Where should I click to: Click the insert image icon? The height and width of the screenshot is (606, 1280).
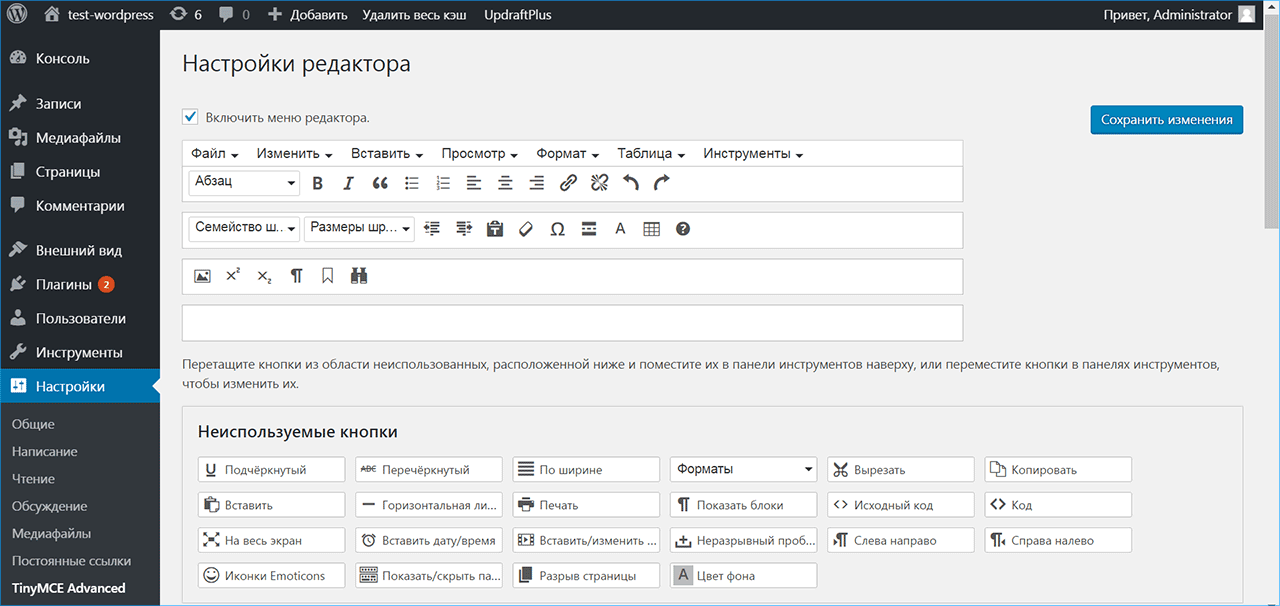pos(202,276)
